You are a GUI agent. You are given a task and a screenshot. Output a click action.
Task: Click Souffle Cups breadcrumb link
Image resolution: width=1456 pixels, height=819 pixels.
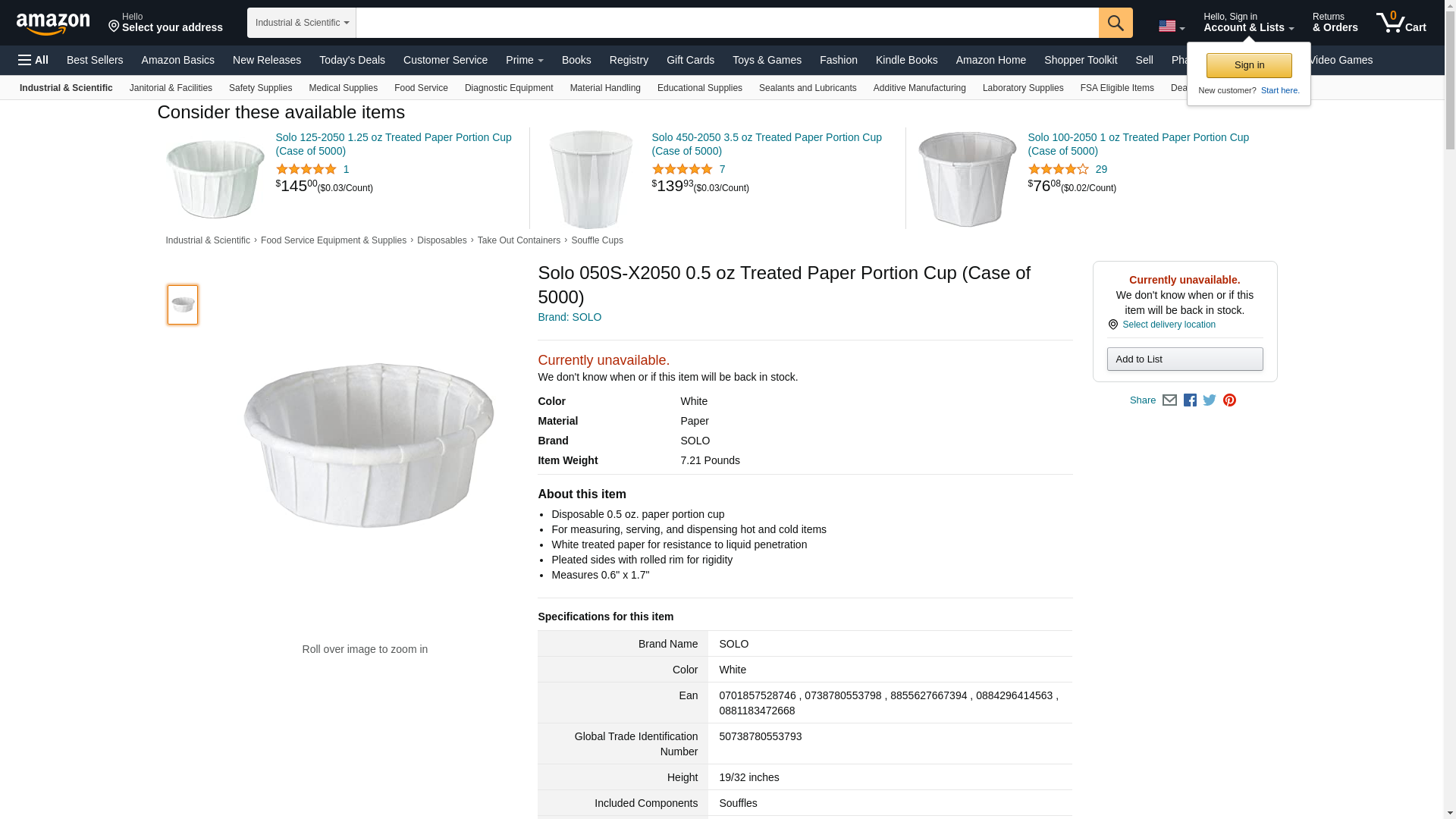click(597, 240)
